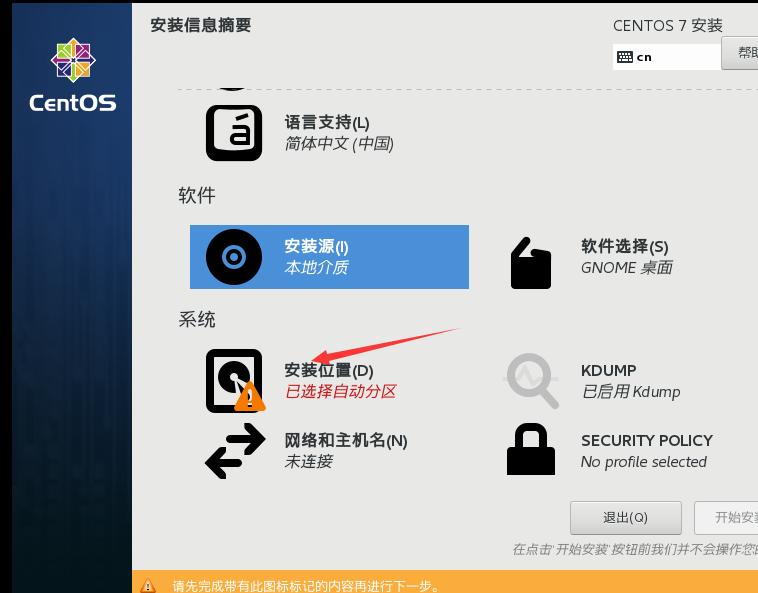Click the CentOS logo in sidebar

tap(73, 74)
